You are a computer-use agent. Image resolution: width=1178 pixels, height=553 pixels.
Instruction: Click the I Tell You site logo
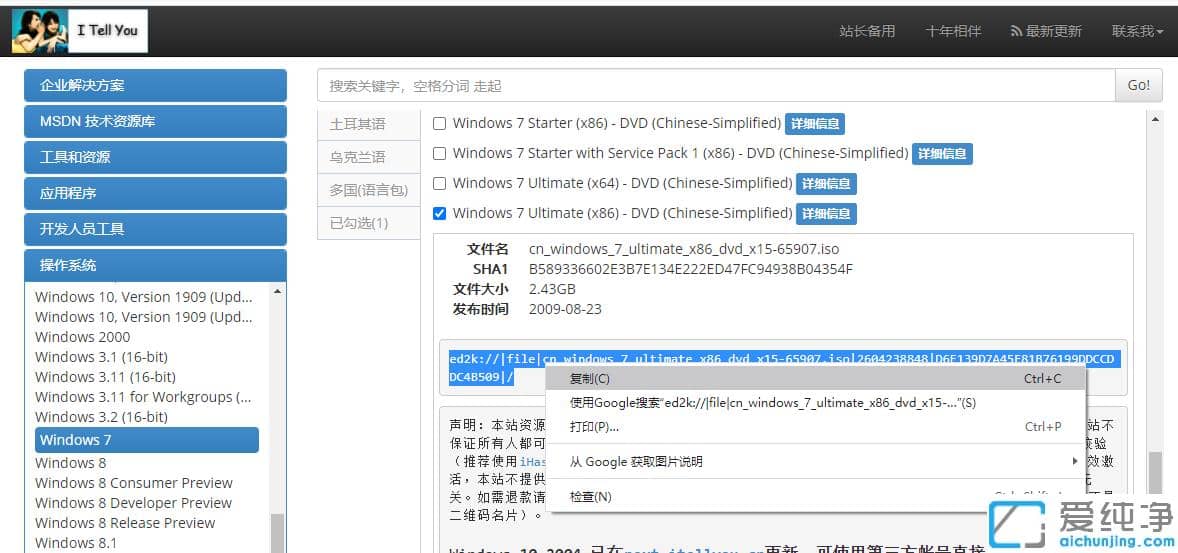80,31
